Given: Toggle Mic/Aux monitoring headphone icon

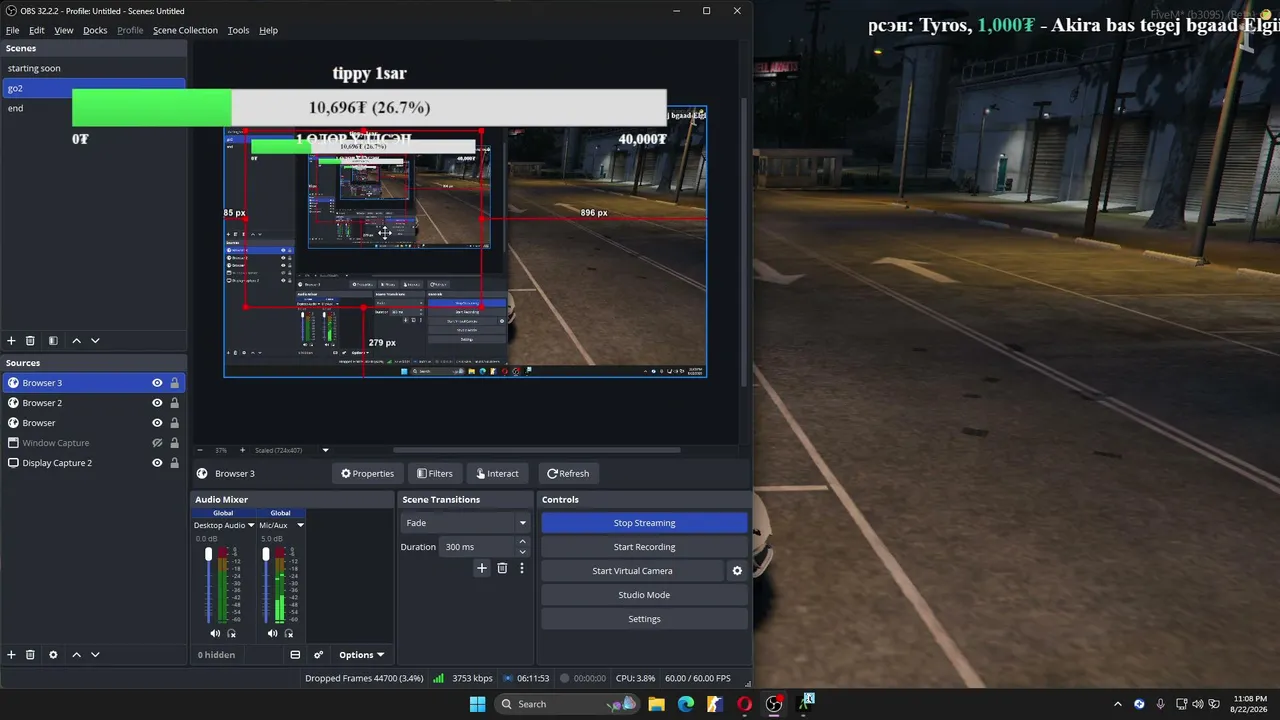Looking at the screenshot, I should pyautogui.click(x=290, y=633).
